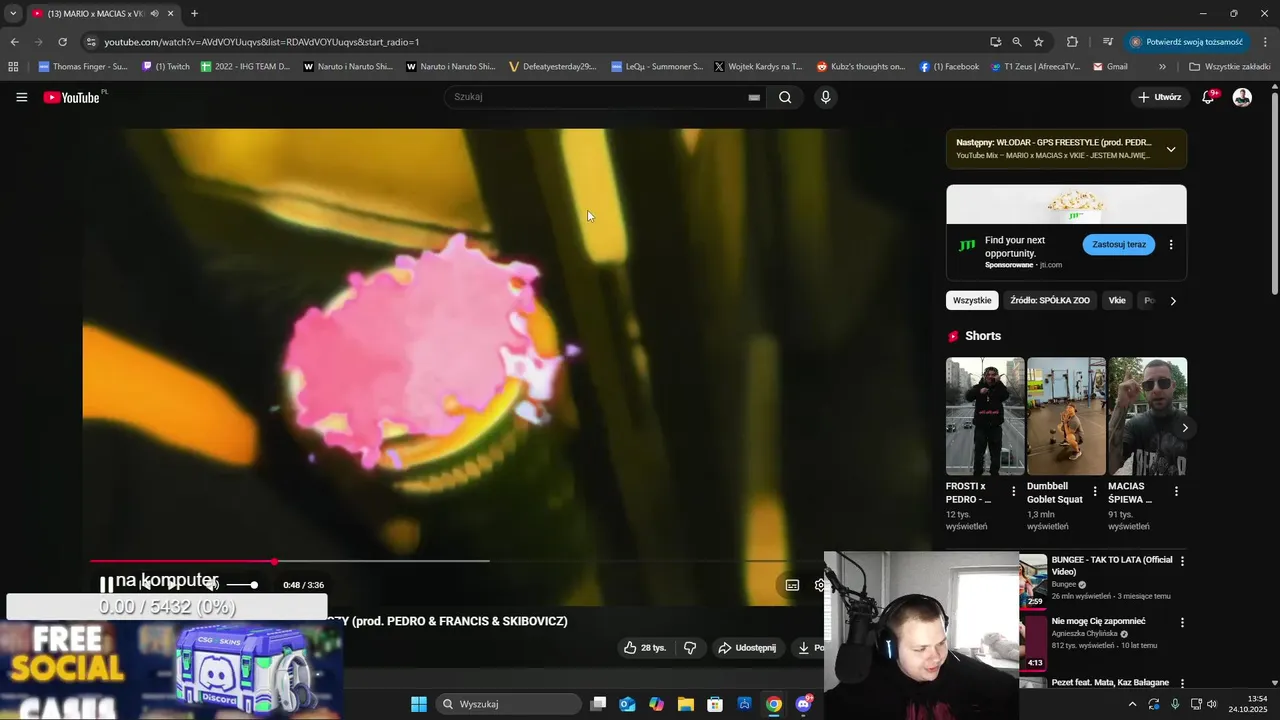Open the MACIAS ŚPIEWA short thumbnail
This screenshot has width=1280, height=720.
[1148, 416]
